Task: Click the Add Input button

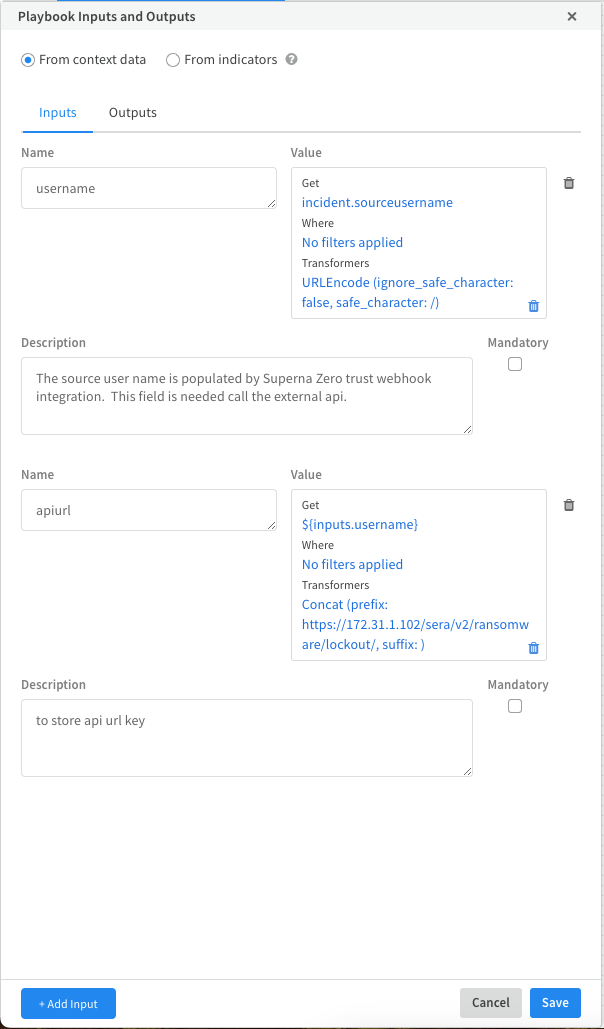Action: coord(67,1003)
